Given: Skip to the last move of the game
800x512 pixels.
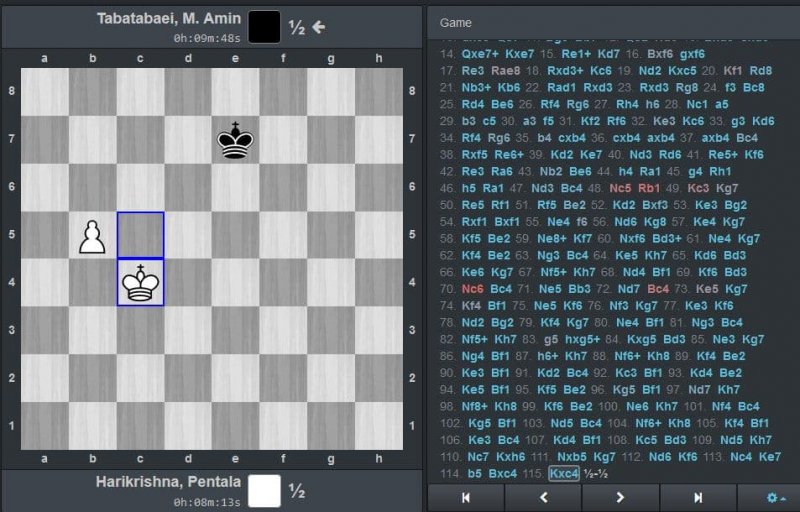Looking at the screenshot, I should point(698,497).
